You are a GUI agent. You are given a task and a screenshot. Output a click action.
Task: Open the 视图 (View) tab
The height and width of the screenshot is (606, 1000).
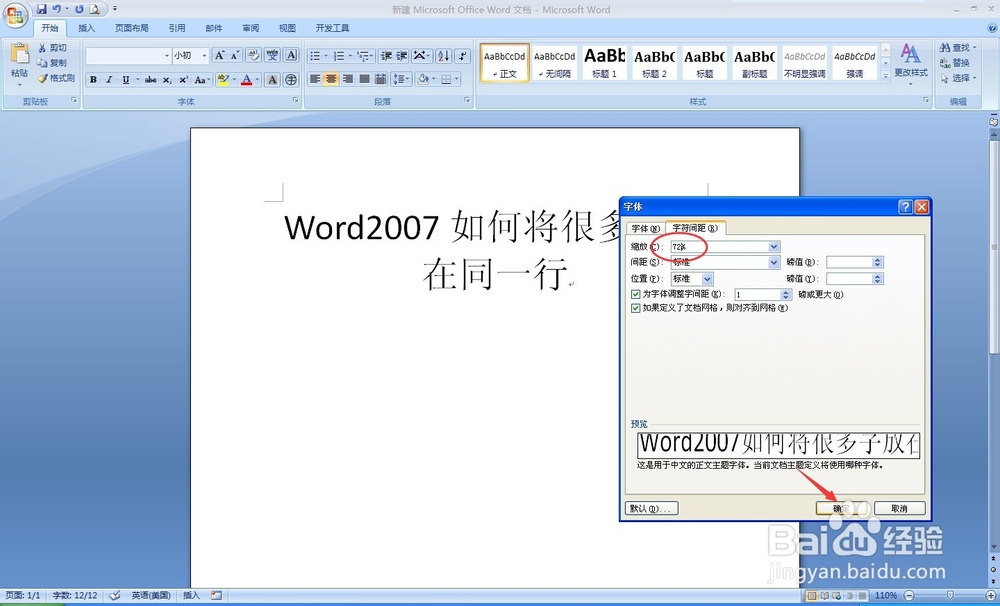pyautogui.click(x=287, y=28)
